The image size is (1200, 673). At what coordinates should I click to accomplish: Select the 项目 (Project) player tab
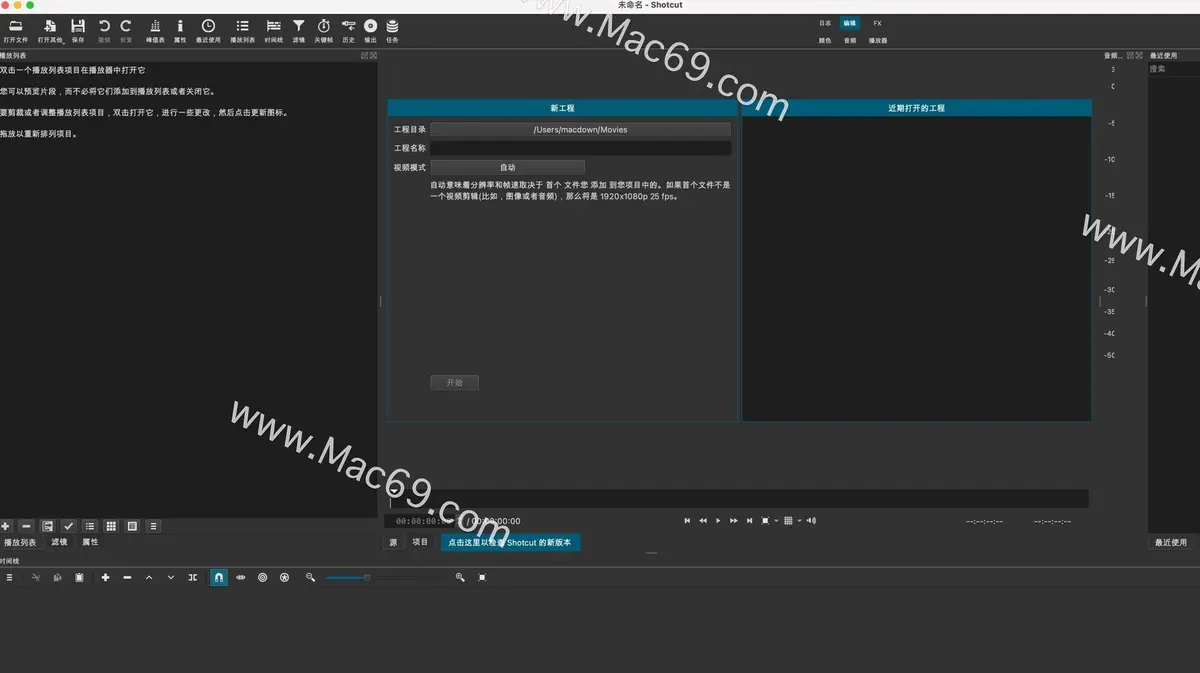click(420, 543)
